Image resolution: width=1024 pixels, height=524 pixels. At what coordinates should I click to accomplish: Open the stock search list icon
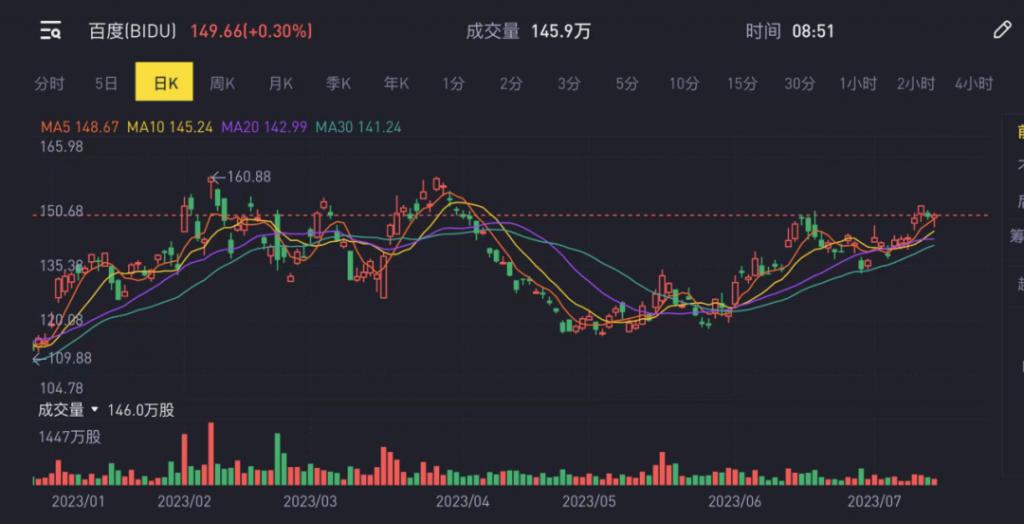tap(50, 31)
